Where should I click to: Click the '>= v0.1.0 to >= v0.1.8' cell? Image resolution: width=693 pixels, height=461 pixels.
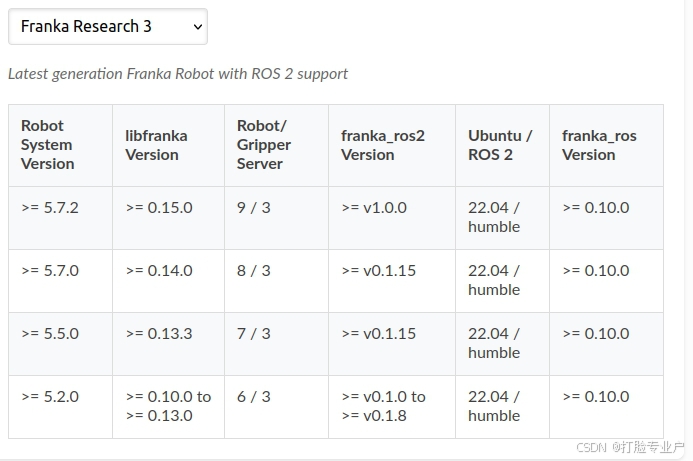tap(383, 406)
